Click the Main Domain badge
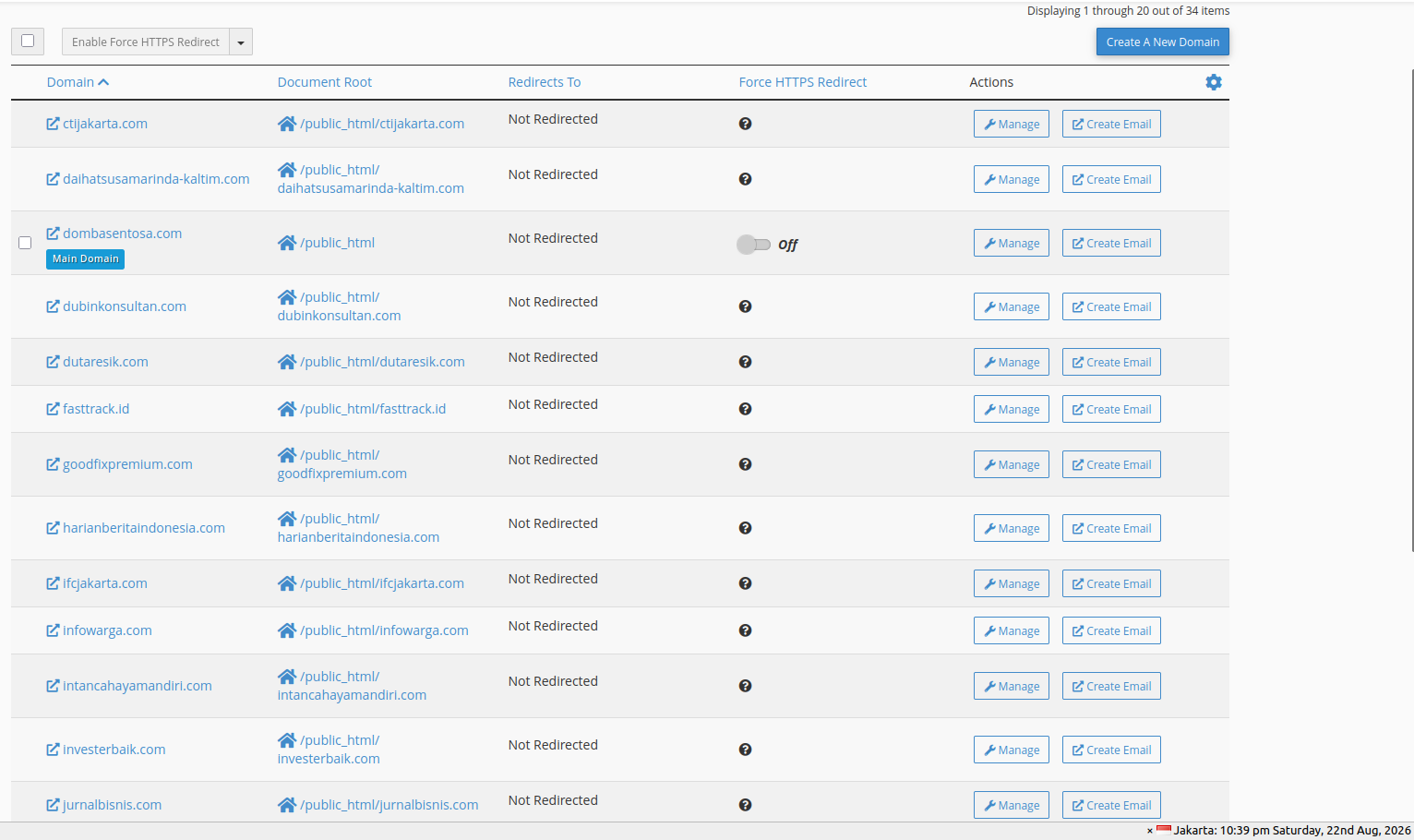1414x840 pixels. click(x=85, y=259)
